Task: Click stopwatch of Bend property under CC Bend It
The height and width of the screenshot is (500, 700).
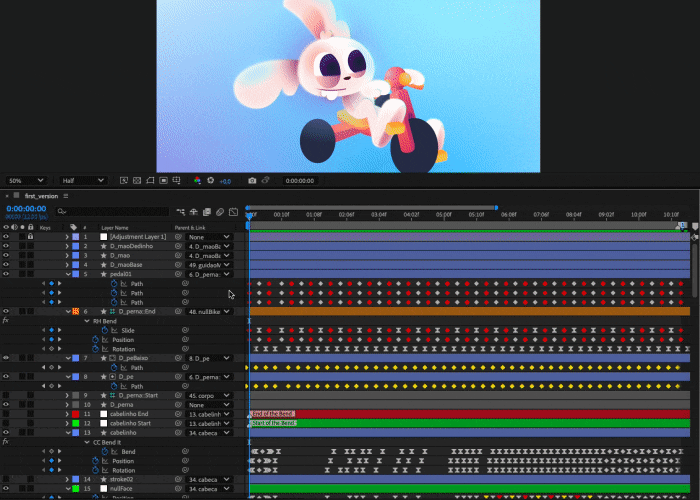Action: [104, 451]
